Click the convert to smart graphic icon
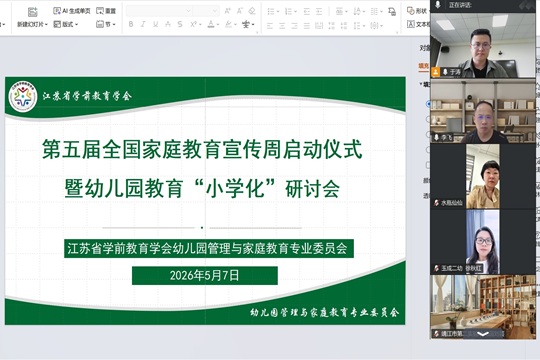540x360 pixels. (x=392, y=12)
